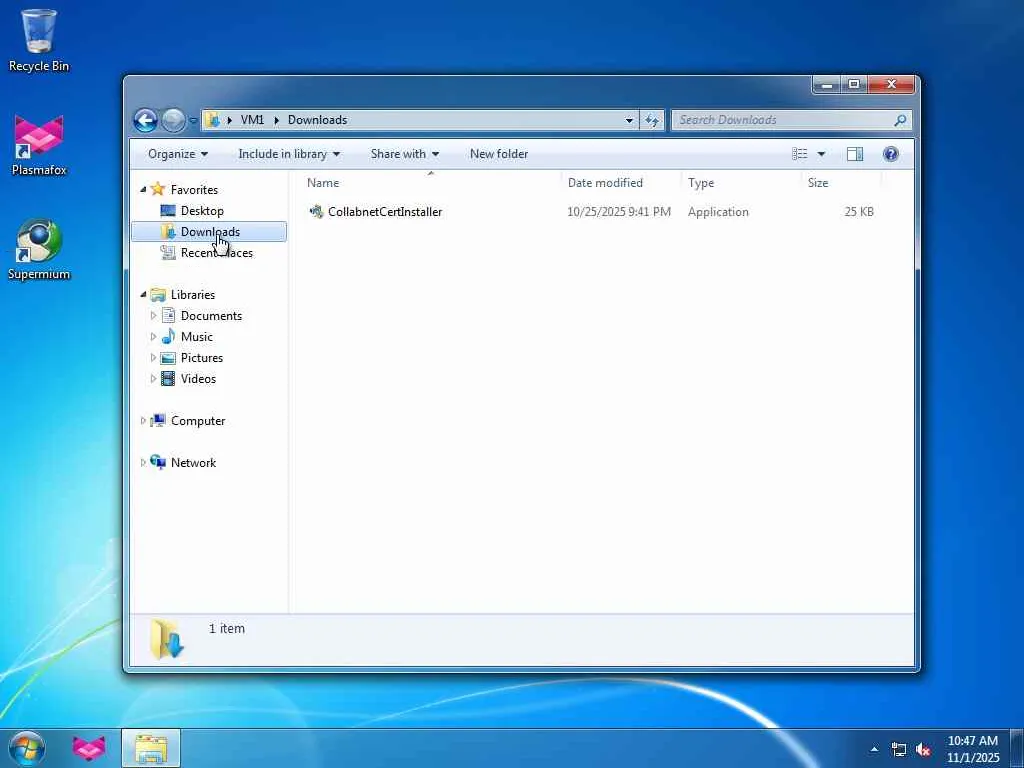
Task: Open Plasmafox from the taskbar
Action: coord(89,748)
